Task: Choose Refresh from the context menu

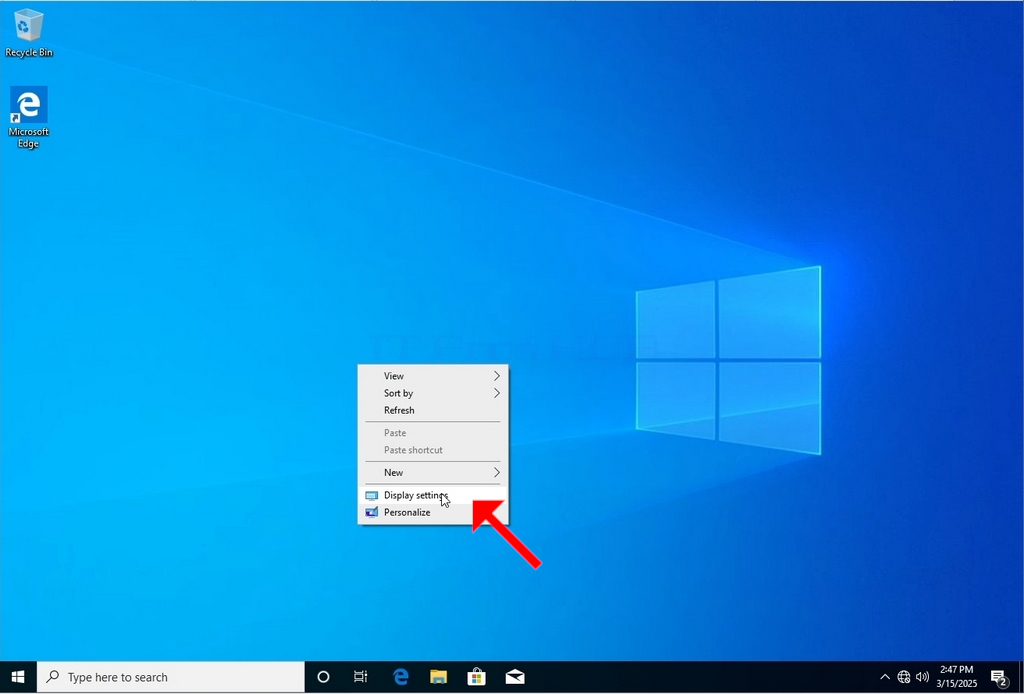Action: pyautogui.click(x=433, y=411)
